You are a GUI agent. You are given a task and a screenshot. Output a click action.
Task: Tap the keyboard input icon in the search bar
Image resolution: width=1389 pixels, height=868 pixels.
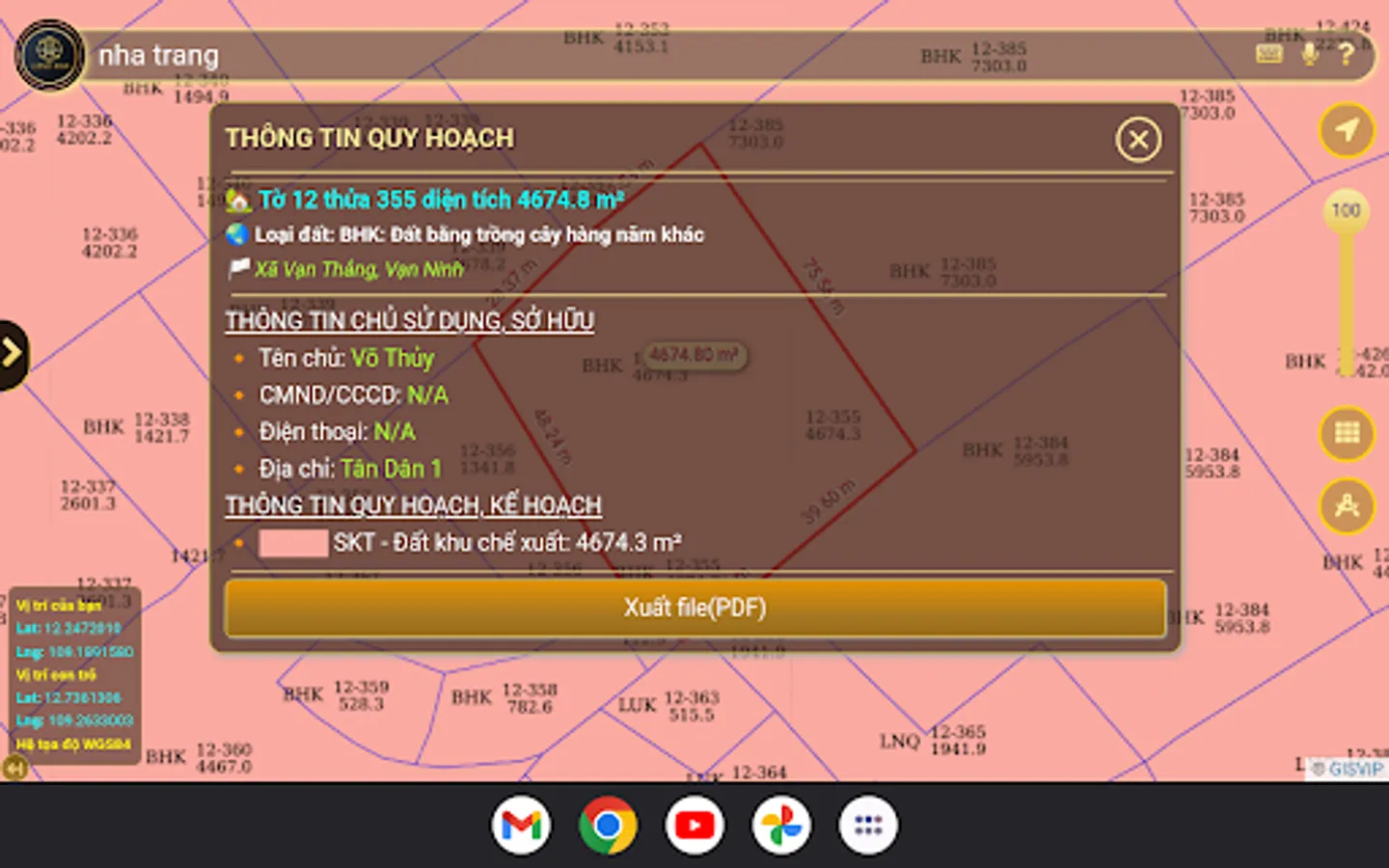[1269, 54]
